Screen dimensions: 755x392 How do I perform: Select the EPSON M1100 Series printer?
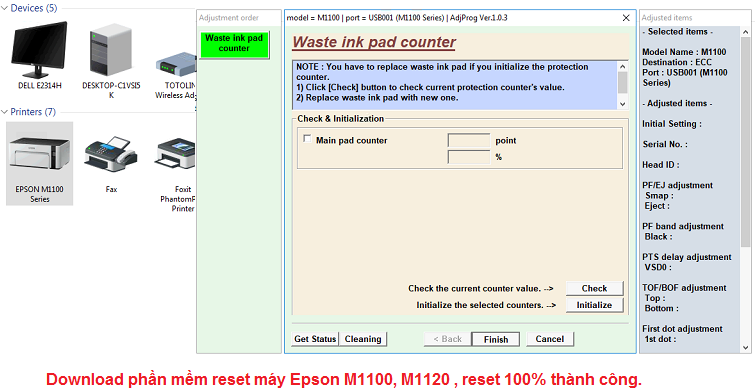39,164
